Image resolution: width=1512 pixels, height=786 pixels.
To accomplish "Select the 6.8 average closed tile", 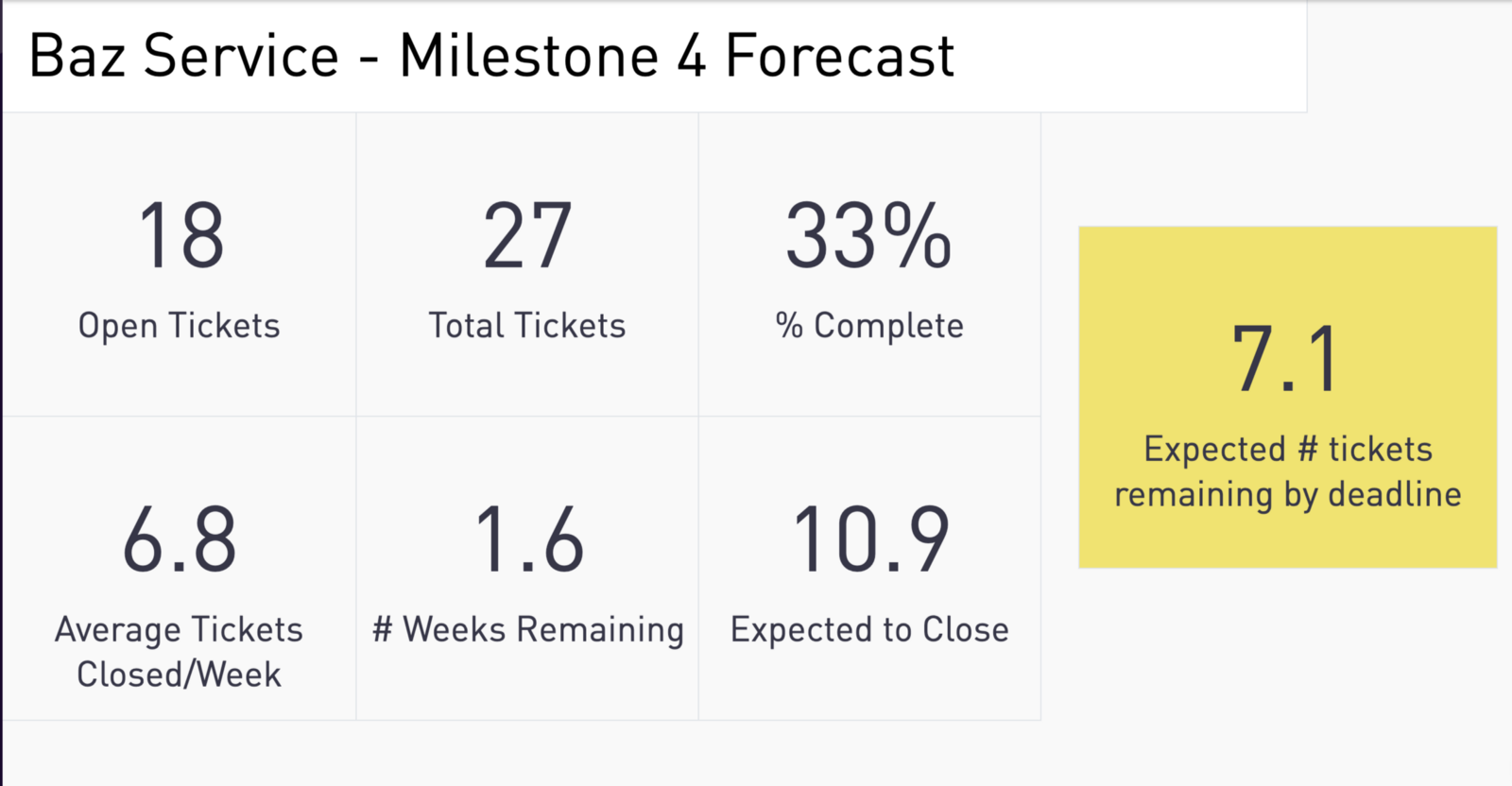I will [x=180, y=568].
